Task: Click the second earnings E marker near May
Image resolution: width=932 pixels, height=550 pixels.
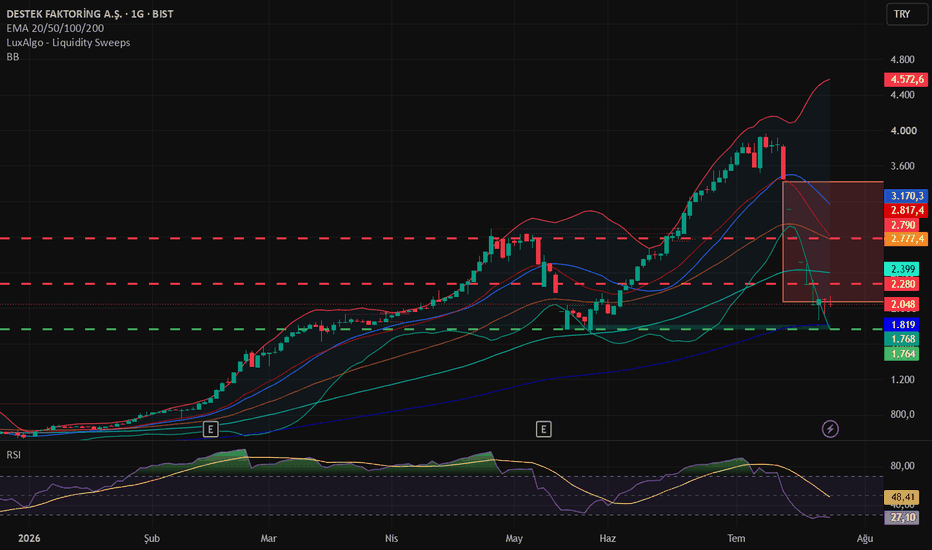Action: pyautogui.click(x=543, y=429)
